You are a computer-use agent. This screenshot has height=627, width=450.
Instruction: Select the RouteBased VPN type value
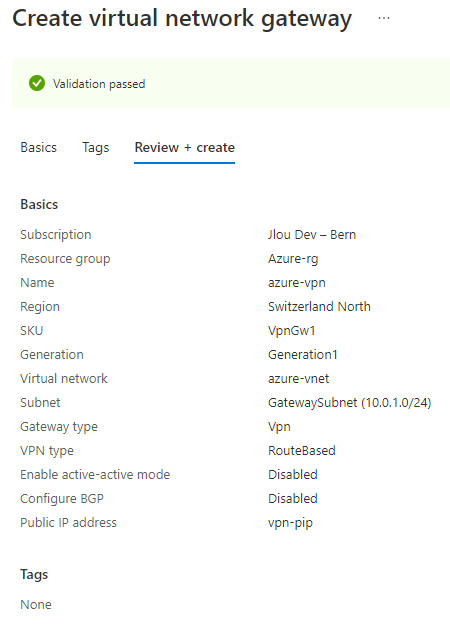(x=302, y=451)
